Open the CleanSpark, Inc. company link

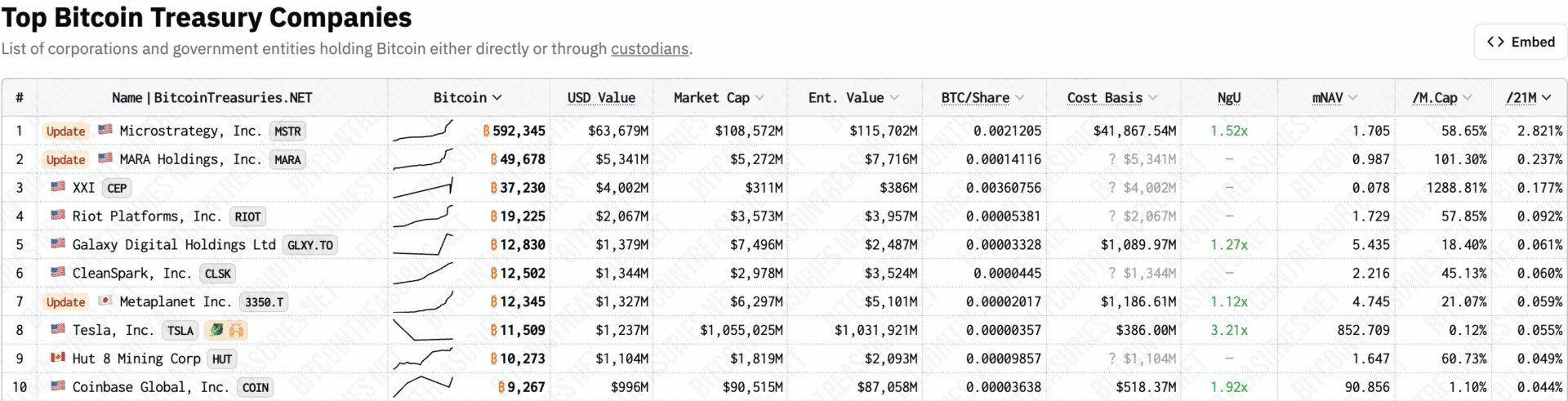tap(132, 274)
